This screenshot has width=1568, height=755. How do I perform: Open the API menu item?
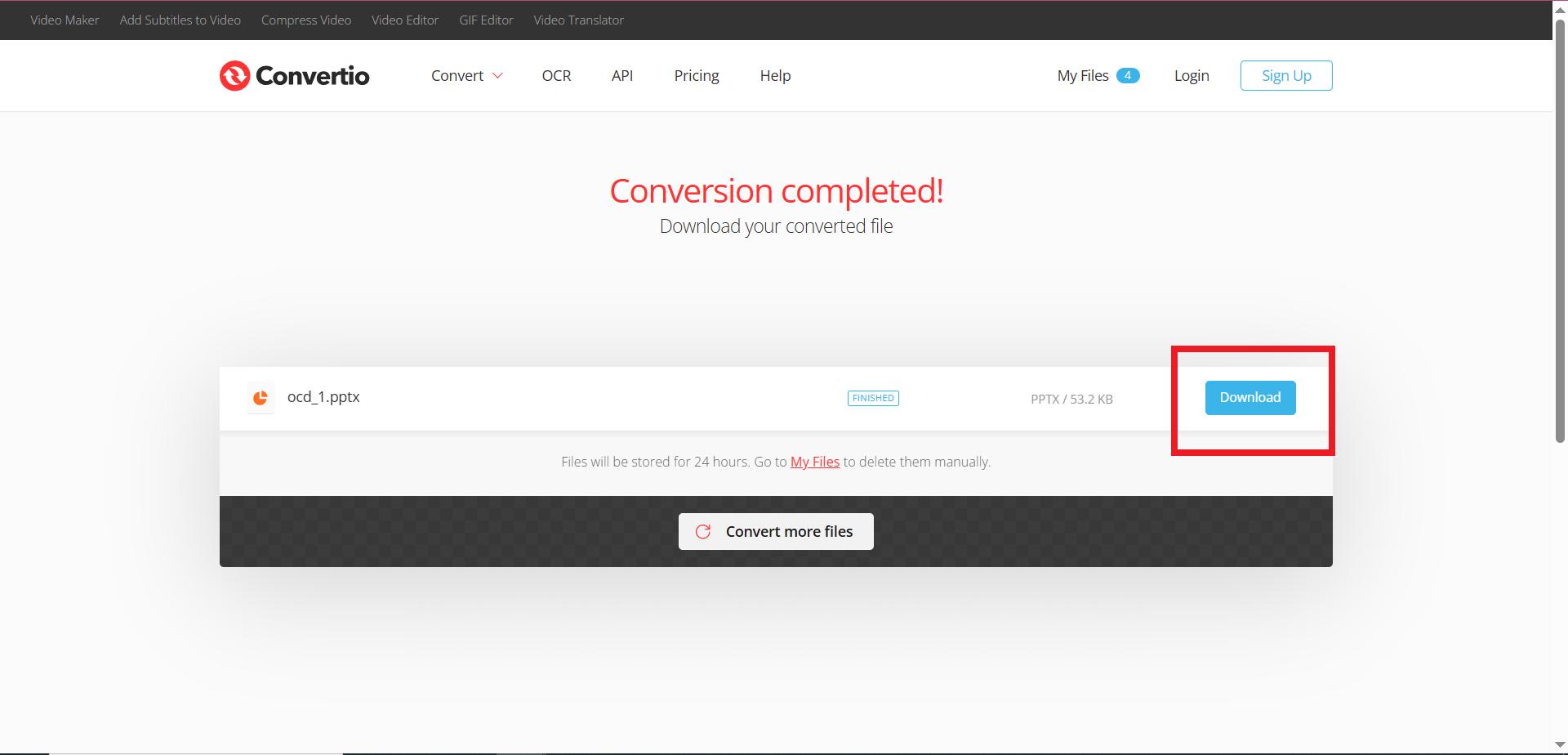622,76
